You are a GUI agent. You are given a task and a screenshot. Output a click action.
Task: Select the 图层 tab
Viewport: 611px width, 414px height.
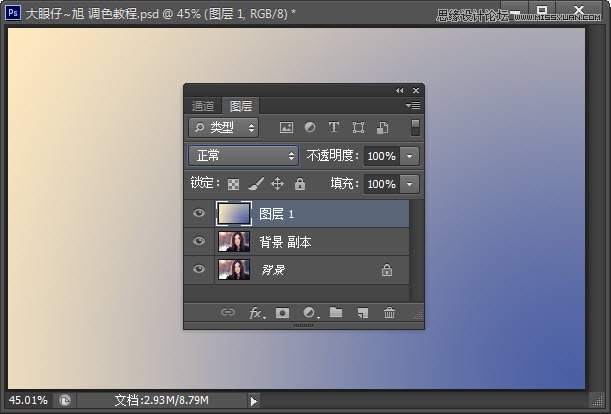(240, 106)
